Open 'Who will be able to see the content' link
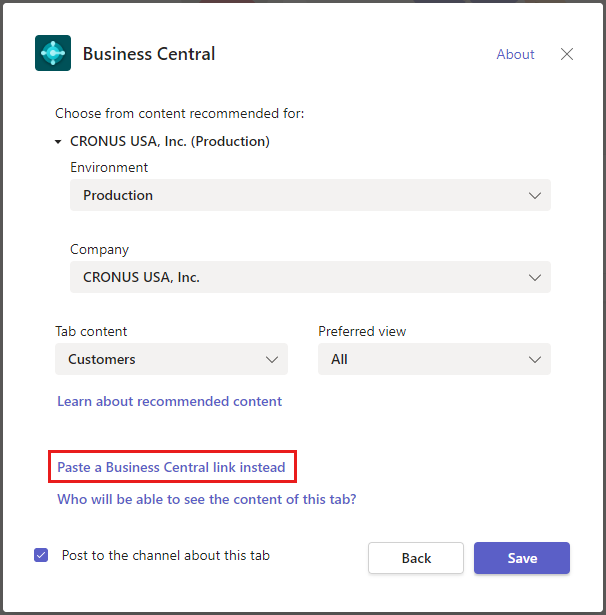 pos(206,499)
